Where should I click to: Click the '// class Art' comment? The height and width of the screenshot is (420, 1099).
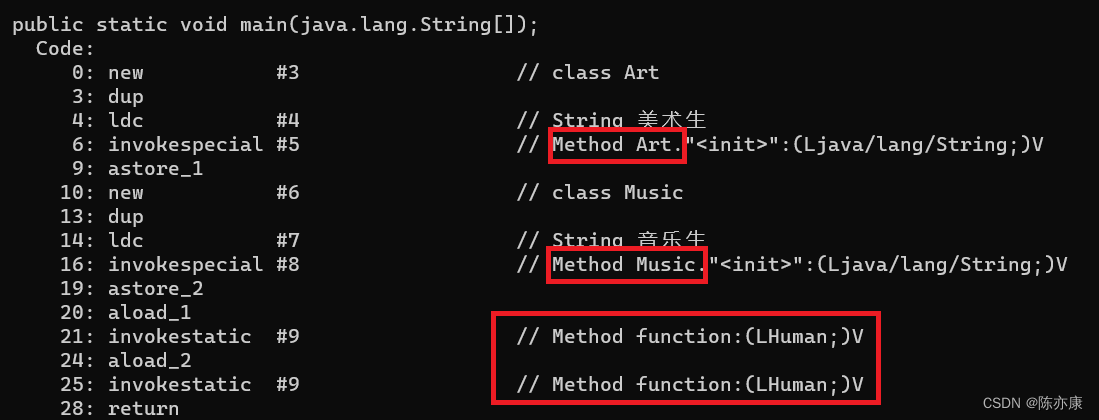pos(588,72)
